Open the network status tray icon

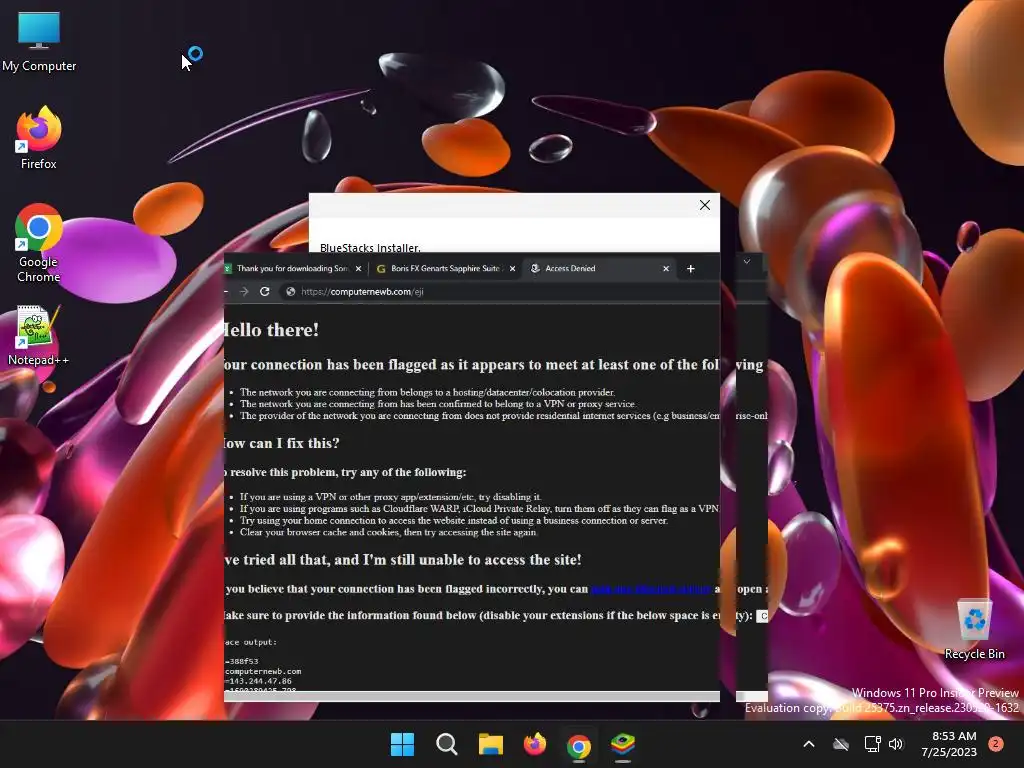[872, 744]
